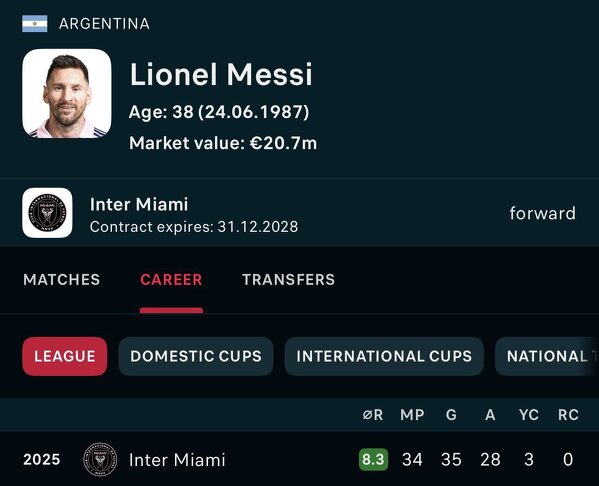
Task: Open the Transfers tab
Action: pyautogui.click(x=288, y=280)
